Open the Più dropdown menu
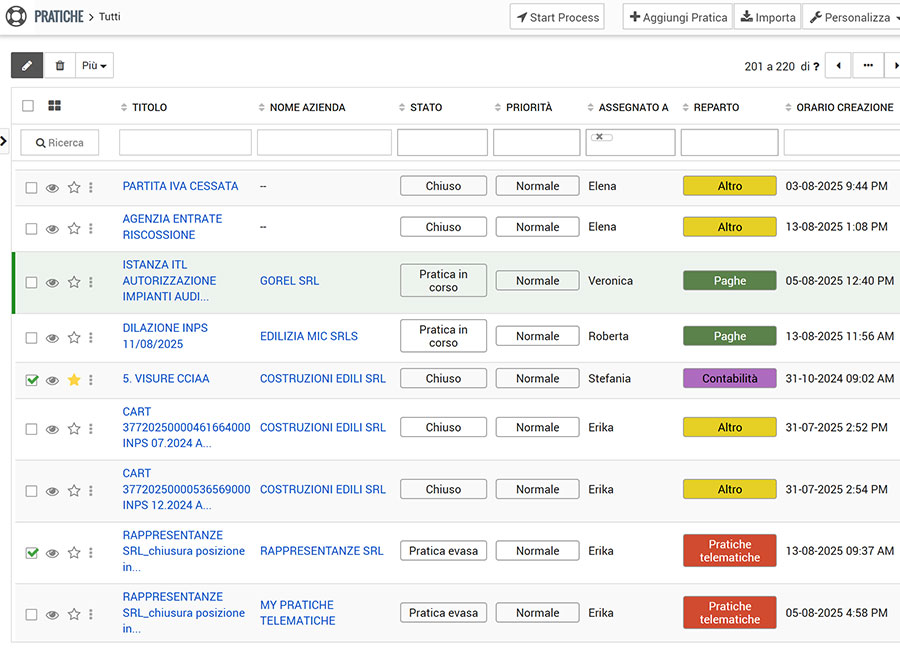900x650 pixels. point(94,65)
